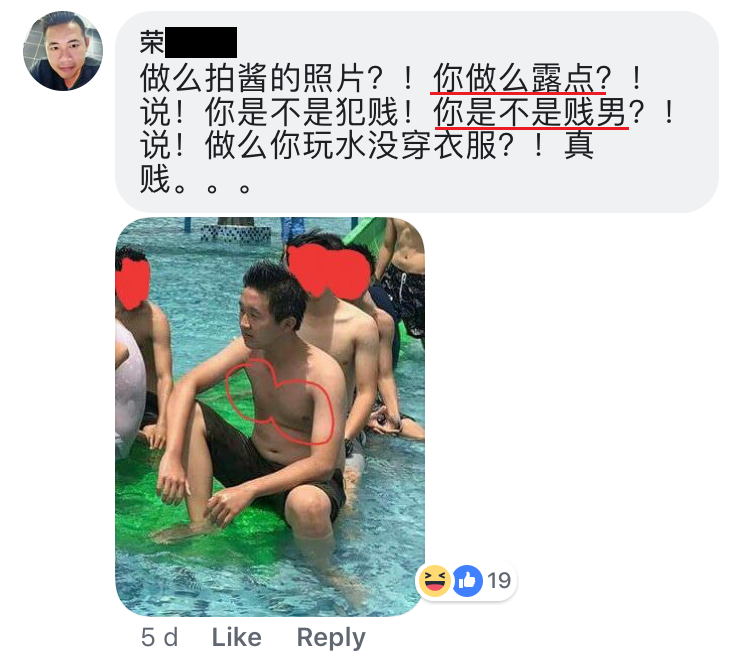
Task: Open the comment's 5 d timestamp
Action: tap(160, 637)
